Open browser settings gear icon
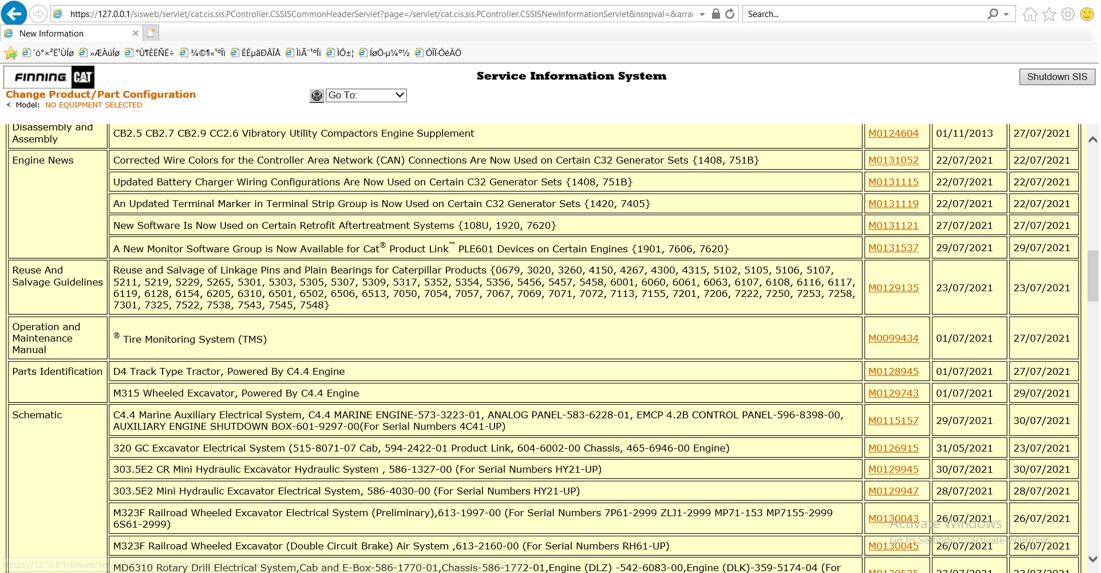This screenshot has height=573, width=1101. pos(1067,14)
